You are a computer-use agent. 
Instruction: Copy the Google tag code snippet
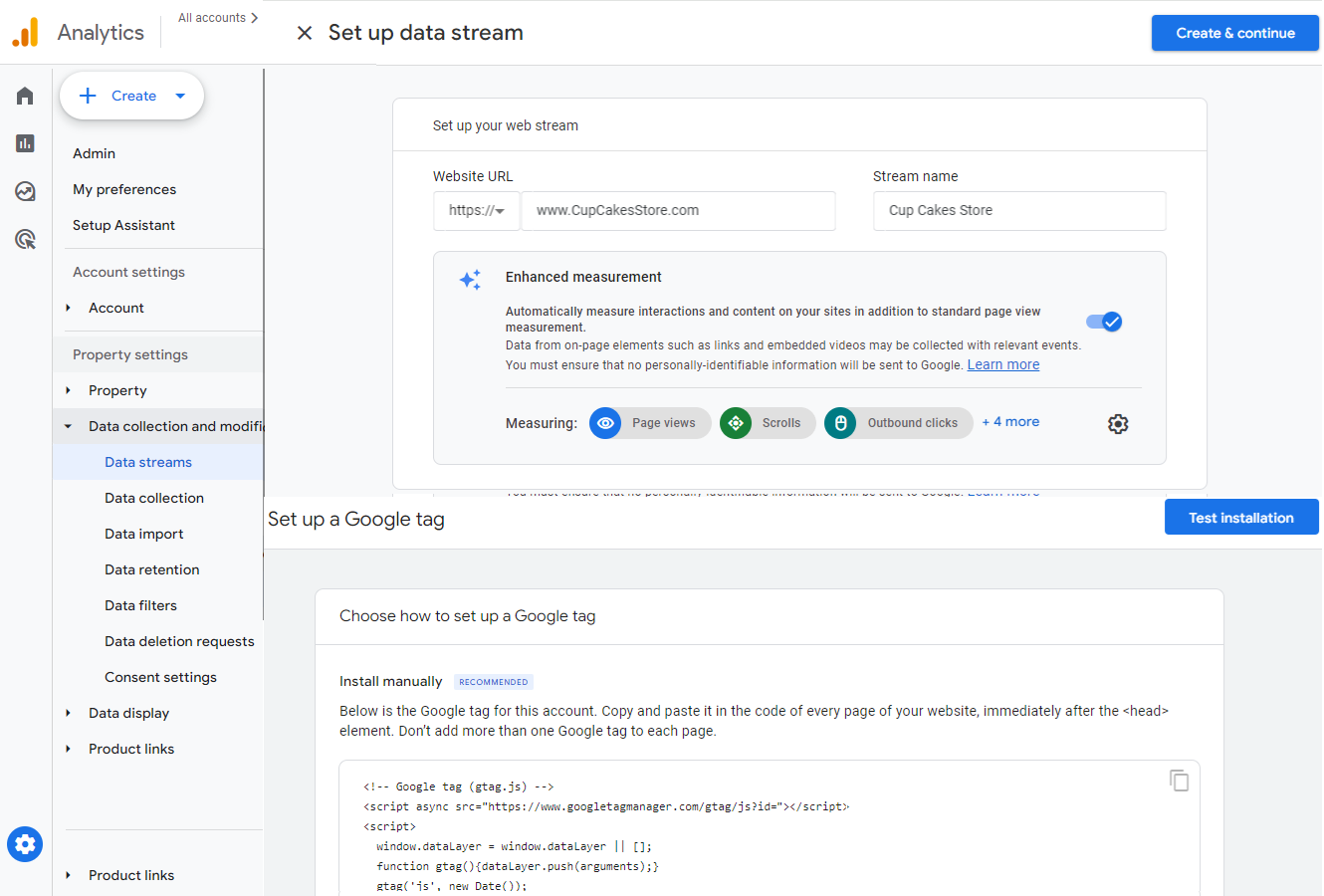pos(1180,781)
